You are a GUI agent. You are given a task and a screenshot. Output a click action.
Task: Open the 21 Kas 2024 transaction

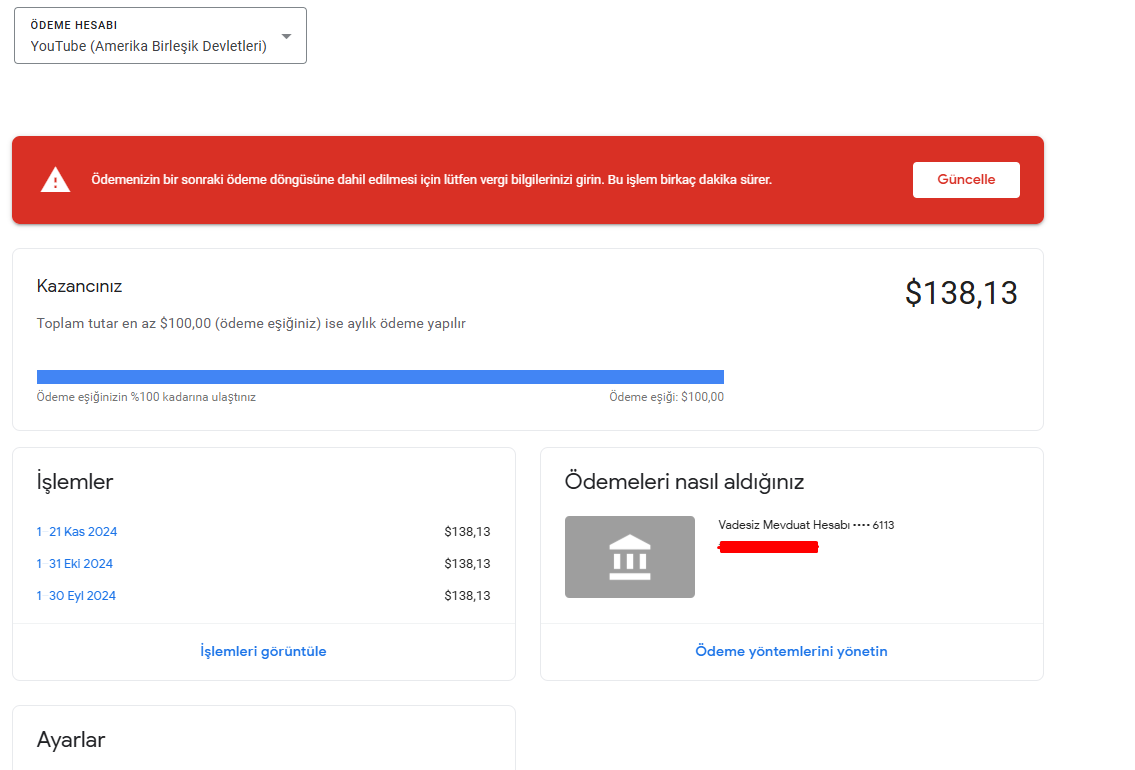click(77, 531)
